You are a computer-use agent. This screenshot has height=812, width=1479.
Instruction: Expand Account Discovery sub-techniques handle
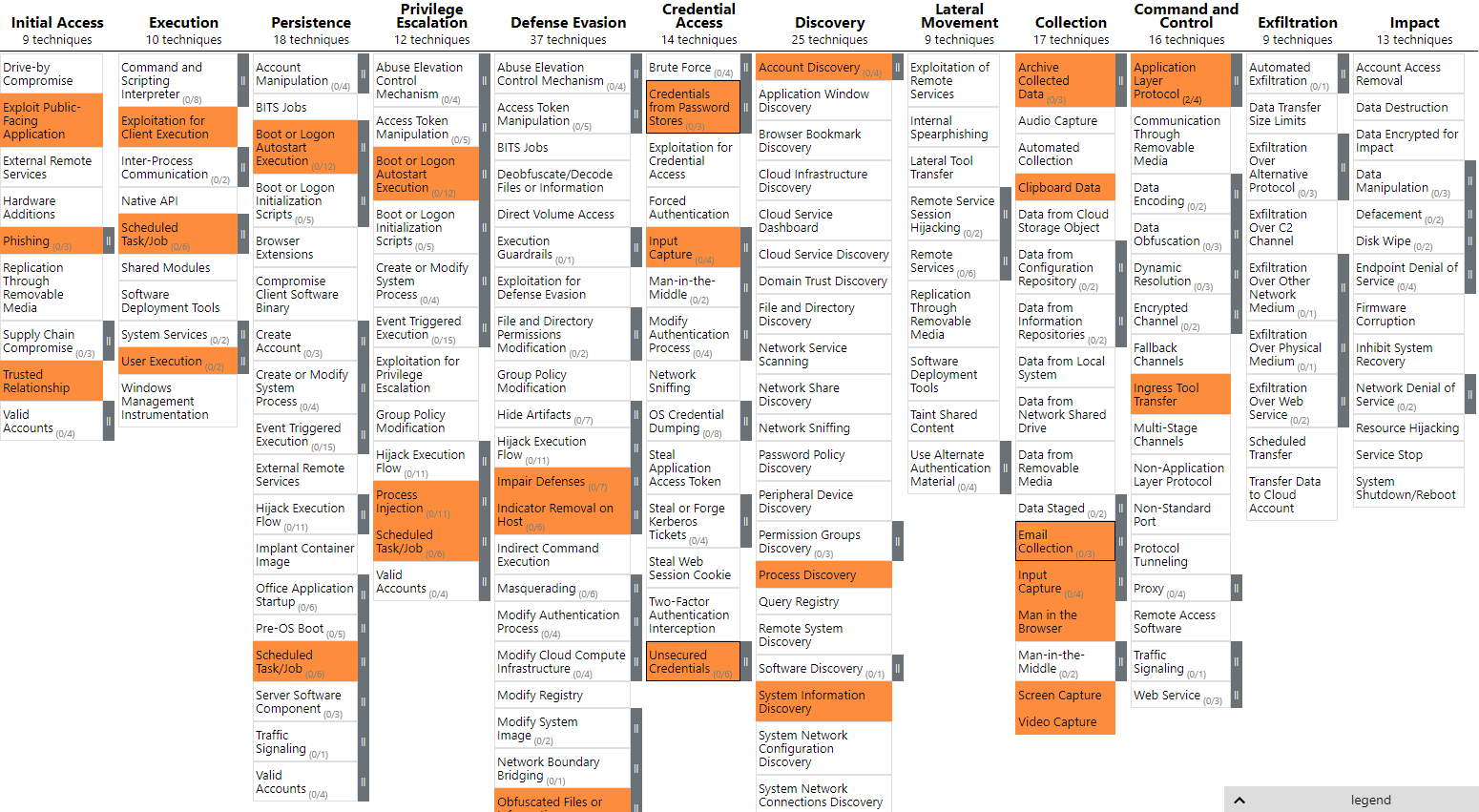(898, 67)
